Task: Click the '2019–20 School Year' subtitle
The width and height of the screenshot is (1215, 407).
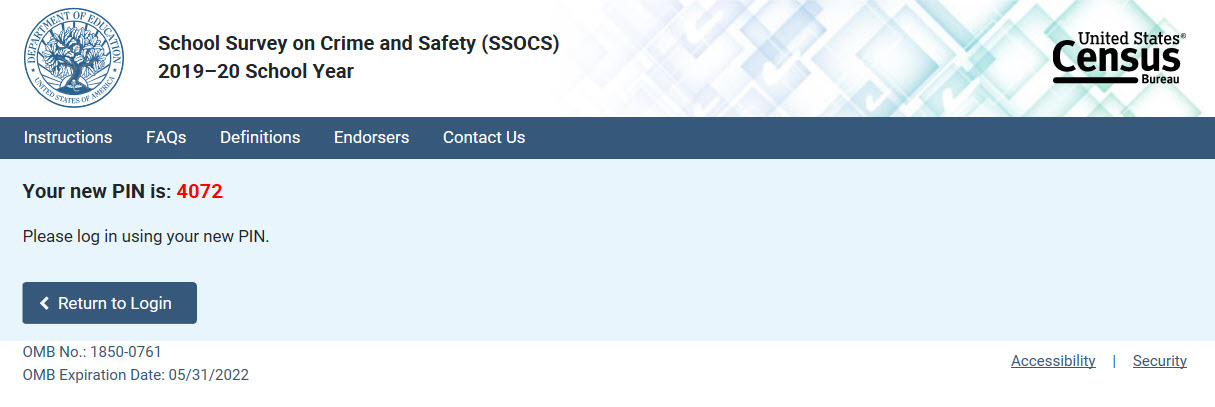Action: pos(256,72)
